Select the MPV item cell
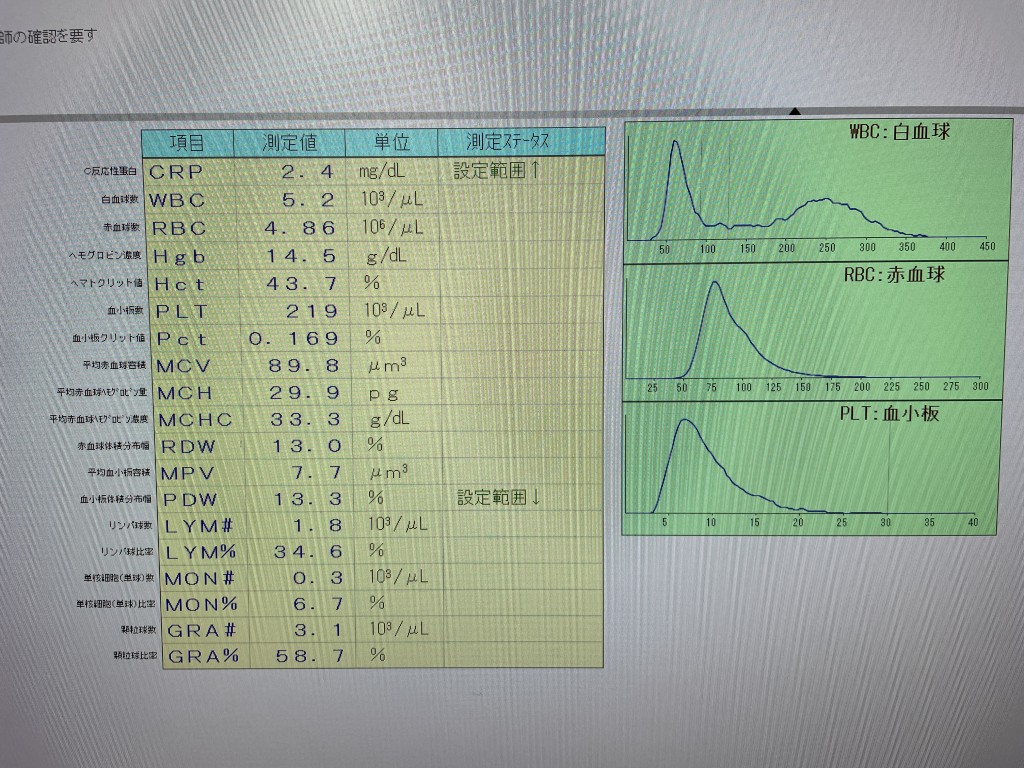The width and height of the screenshot is (1024, 768). tap(204, 473)
